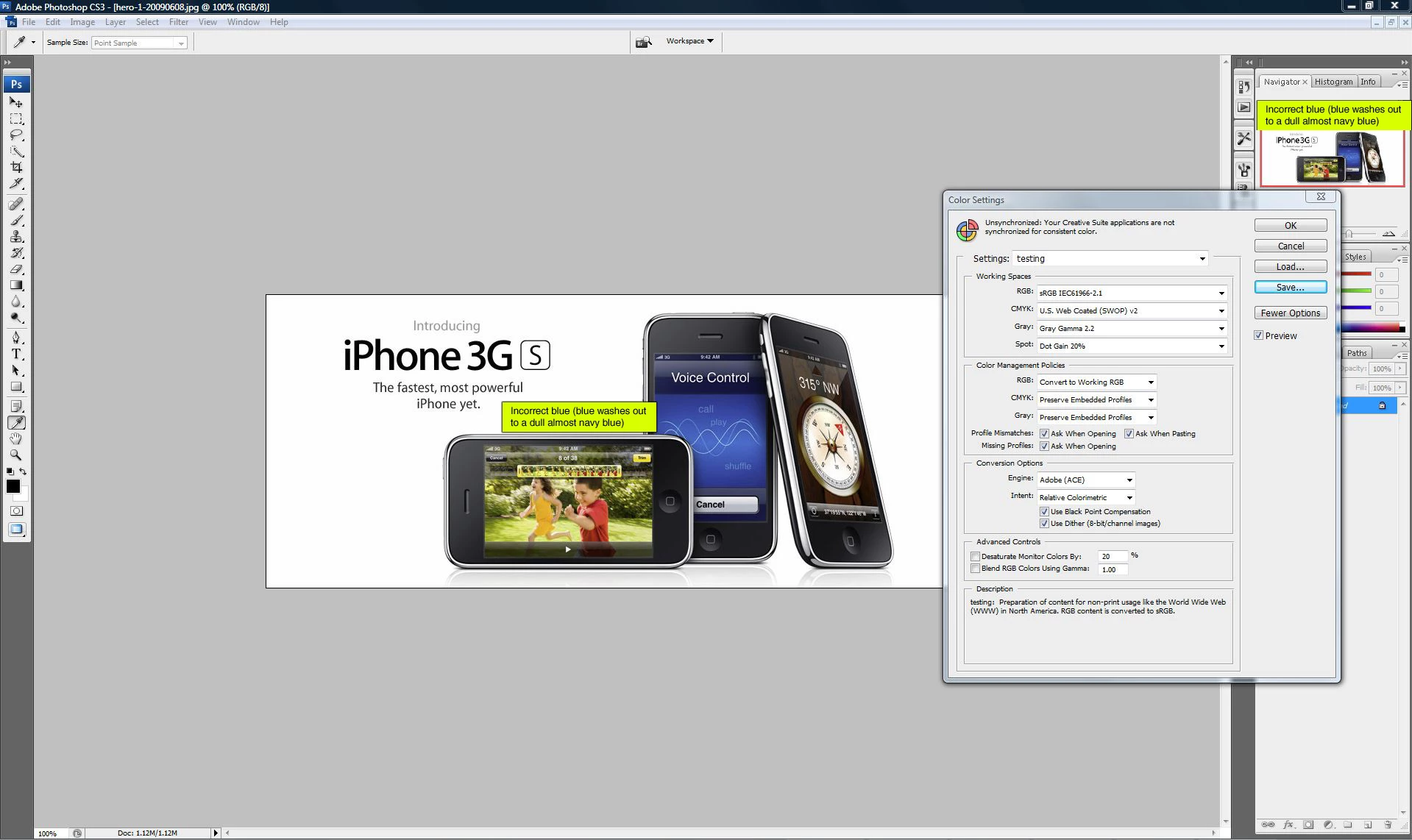The height and width of the screenshot is (840, 1412).
Task: Uncheck Profile Mismatches Ask When Opening
Action: (x=1044, y=434)
